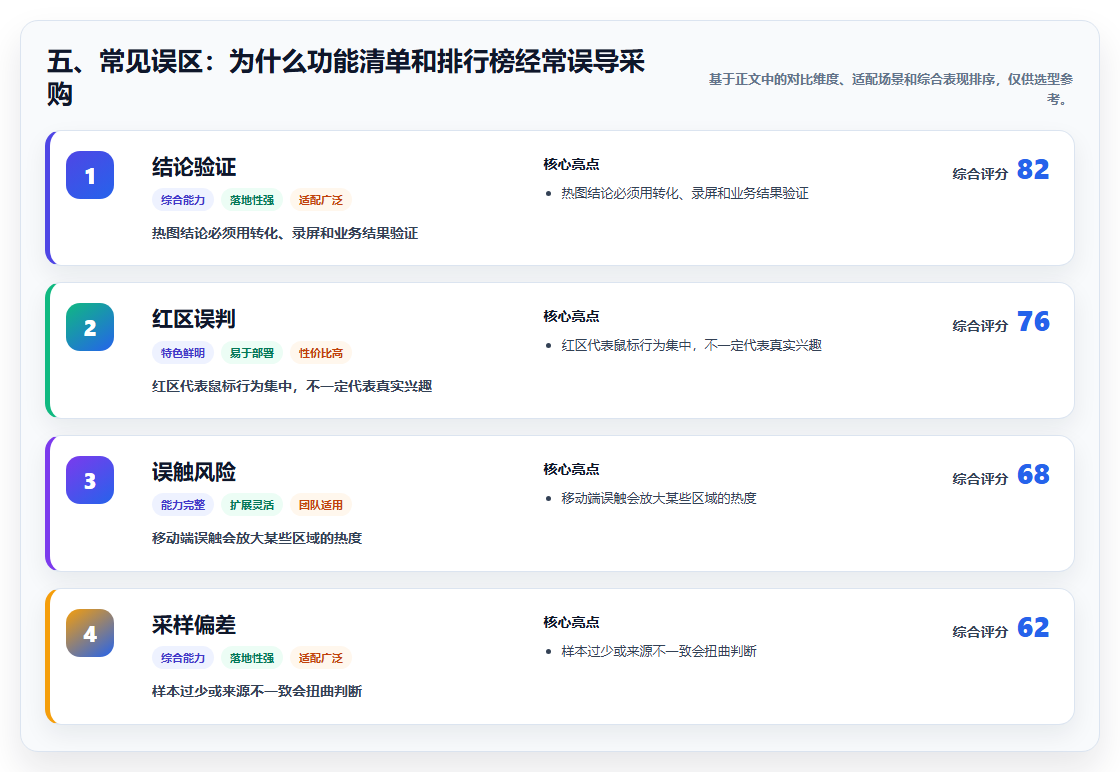Click 核心亮点 heading in 误触风险 card
The height and width of the screenshot is (772, 1120).
tap(571, 469)
